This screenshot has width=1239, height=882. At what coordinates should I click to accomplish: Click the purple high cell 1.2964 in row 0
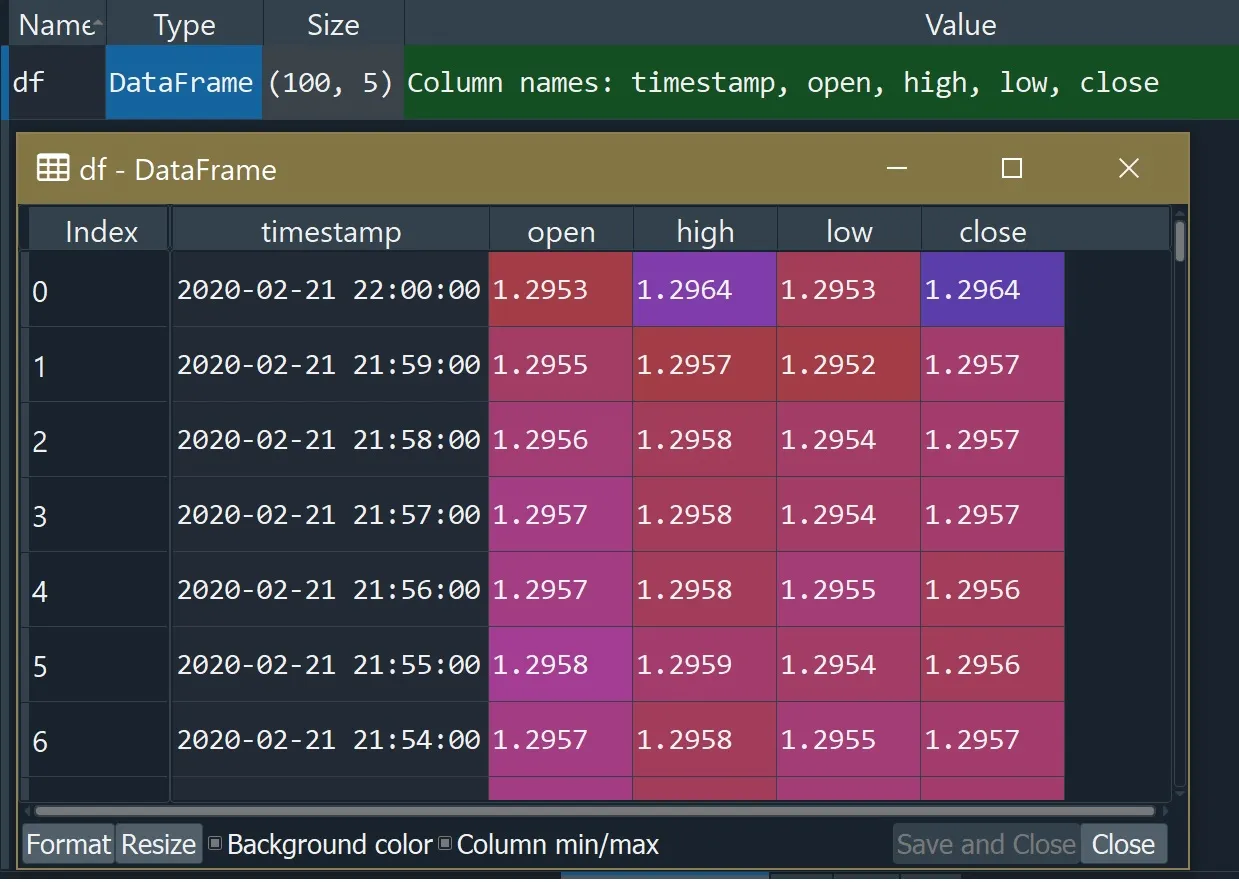705,290
